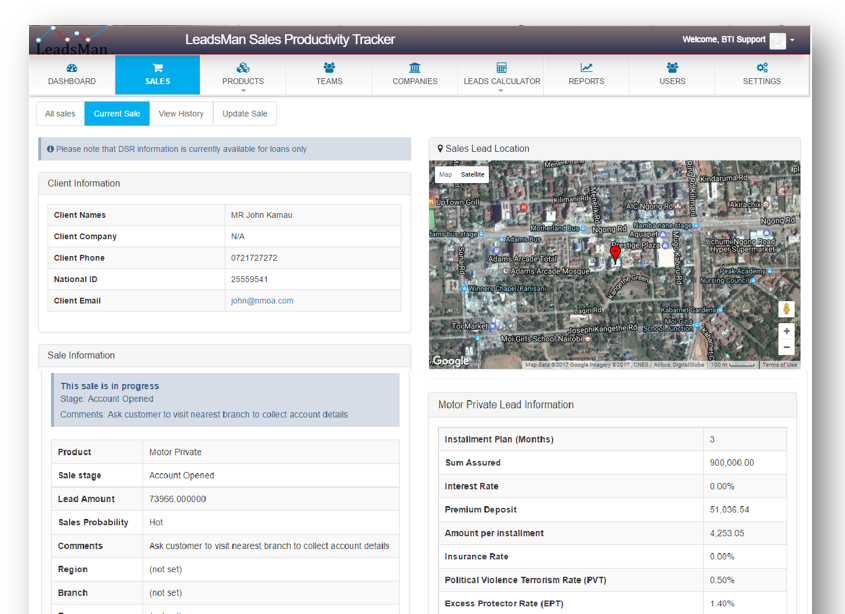Switch to the View History tab
The image size is (845, 614).
[181, 114]
